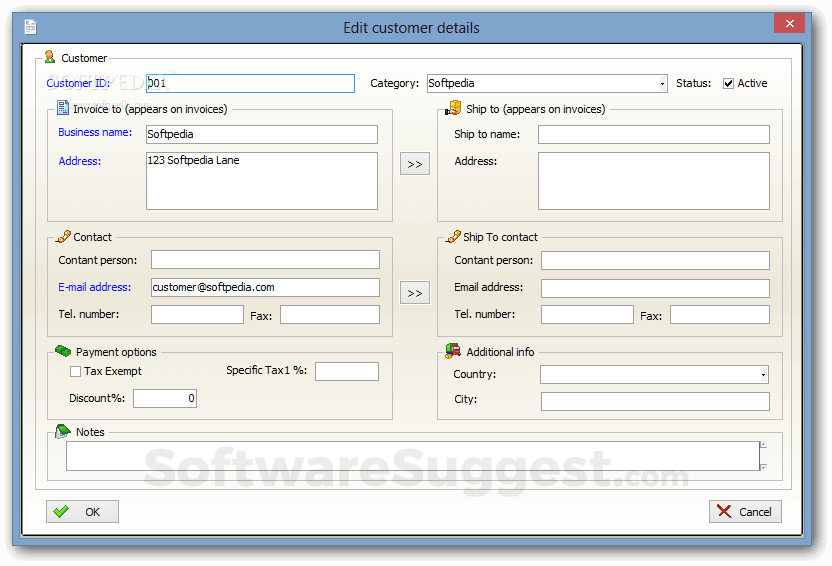The height and width of the screenshot is (566, 832).
Task: Click the Discount% input field
Action: click(x=165, y=398)
